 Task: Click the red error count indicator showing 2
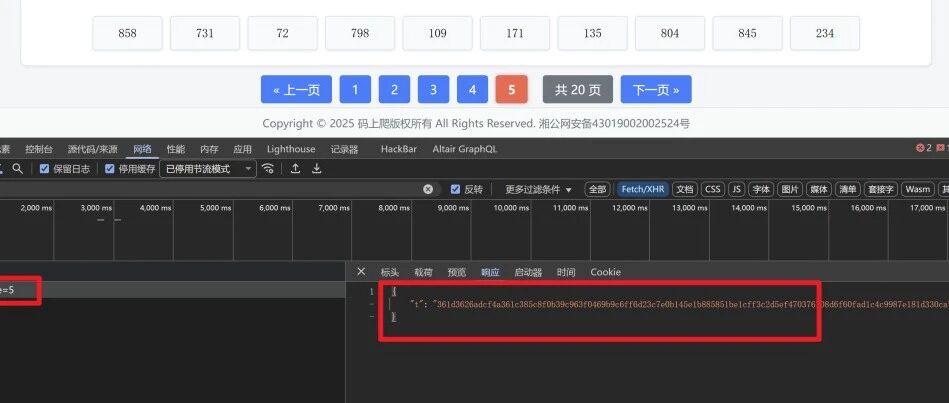tap(924, 148)
